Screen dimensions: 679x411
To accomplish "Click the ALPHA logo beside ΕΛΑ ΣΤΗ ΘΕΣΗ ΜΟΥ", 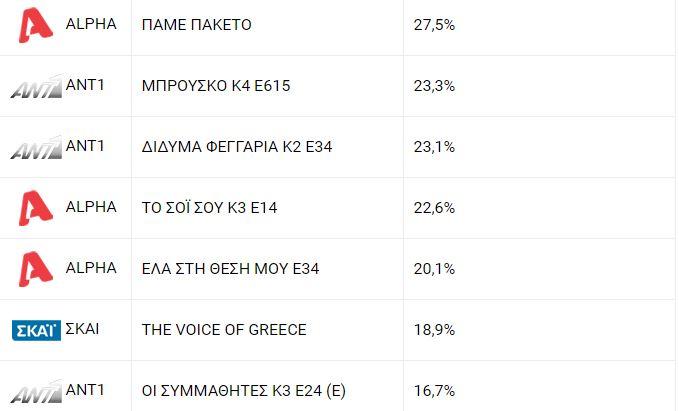I will 35,269.
